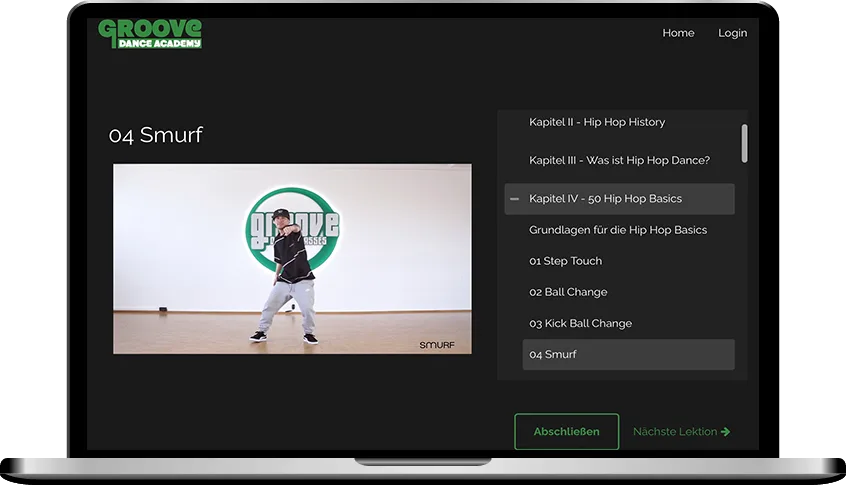Image resolution: width=846 pixels, height=485 pixels.
Task: Go to Nächste Lektion
Action: [681, 432]
